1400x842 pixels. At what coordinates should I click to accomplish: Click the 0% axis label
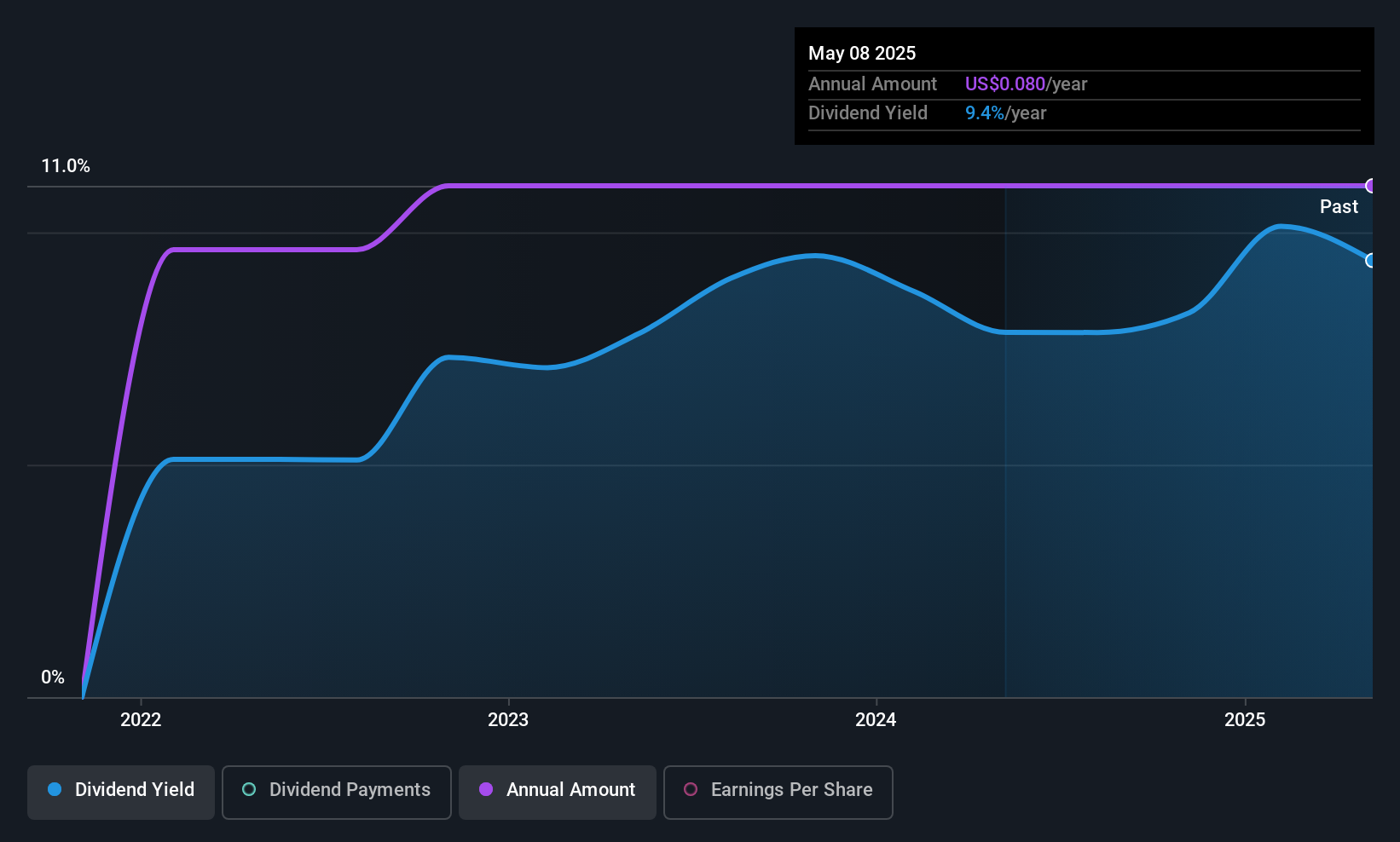coord(53,678)
